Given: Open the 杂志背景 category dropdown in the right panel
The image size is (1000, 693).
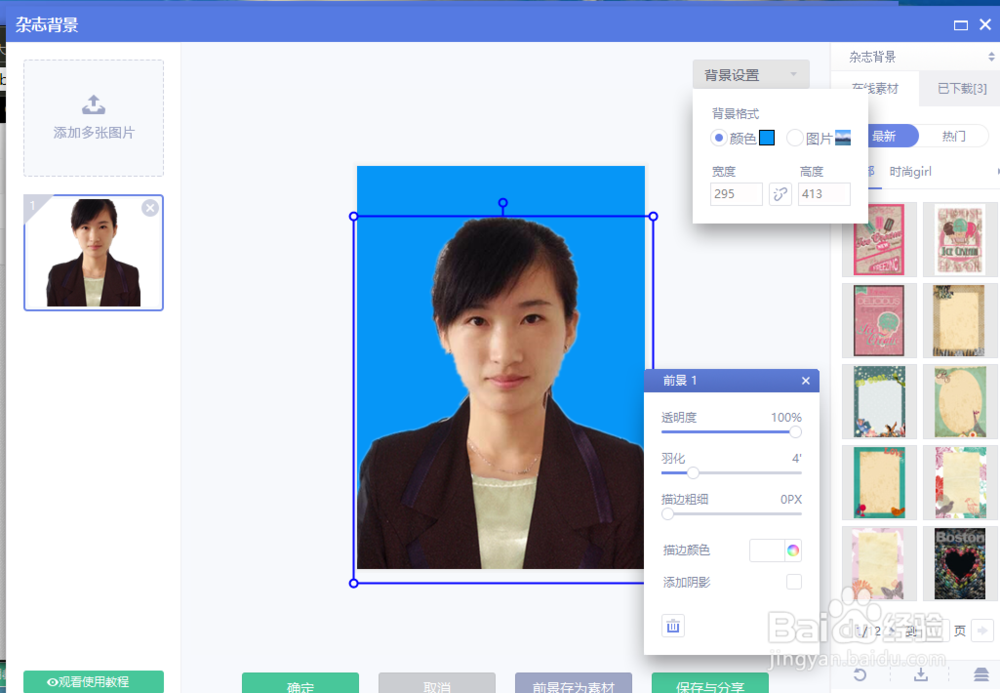Looking at the screenshot, I should (918, 57).
